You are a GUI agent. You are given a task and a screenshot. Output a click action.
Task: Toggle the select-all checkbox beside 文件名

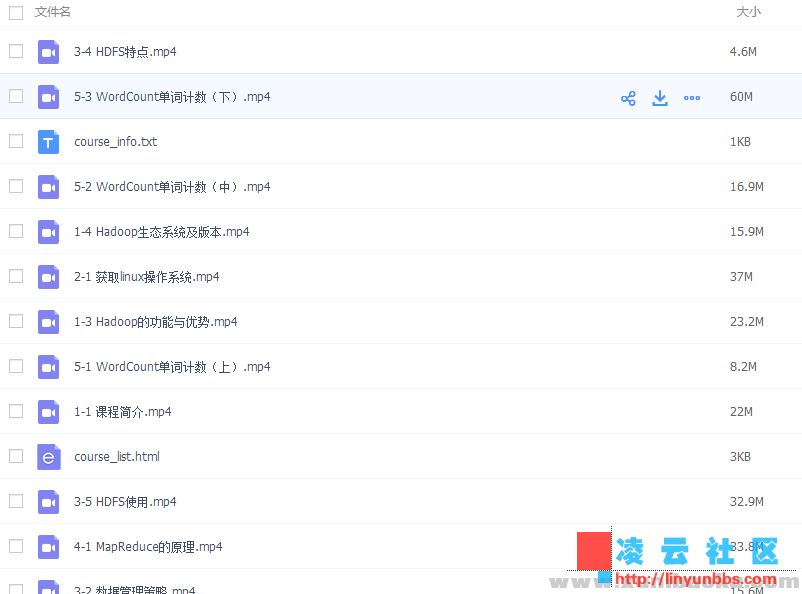[16, 12]
